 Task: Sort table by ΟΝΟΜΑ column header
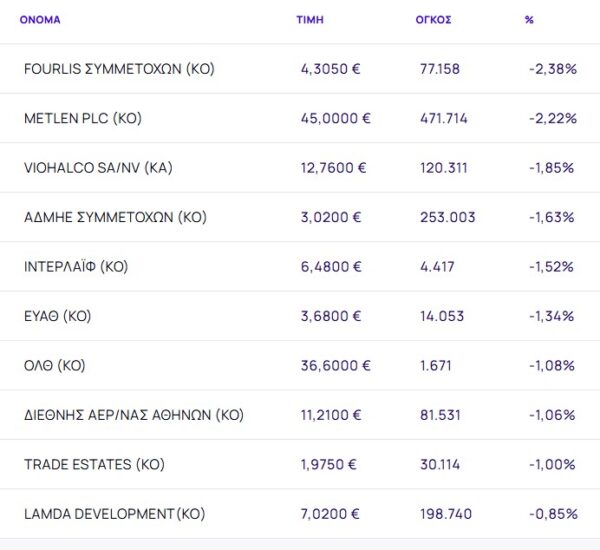tap(41, 19)
